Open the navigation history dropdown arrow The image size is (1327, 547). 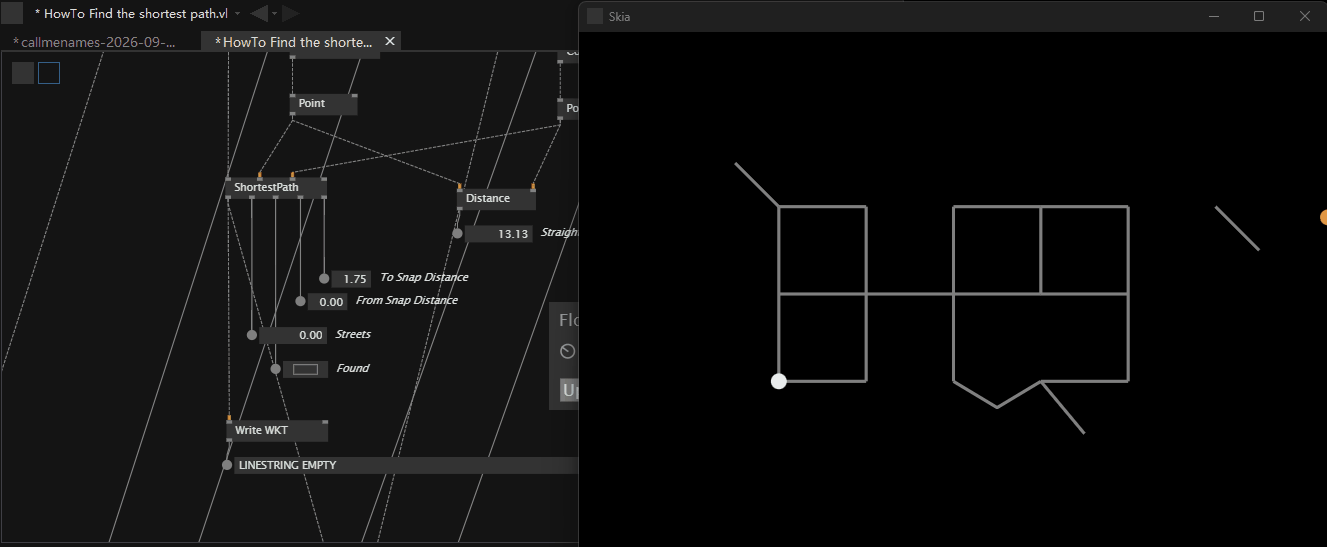[275, 14]
